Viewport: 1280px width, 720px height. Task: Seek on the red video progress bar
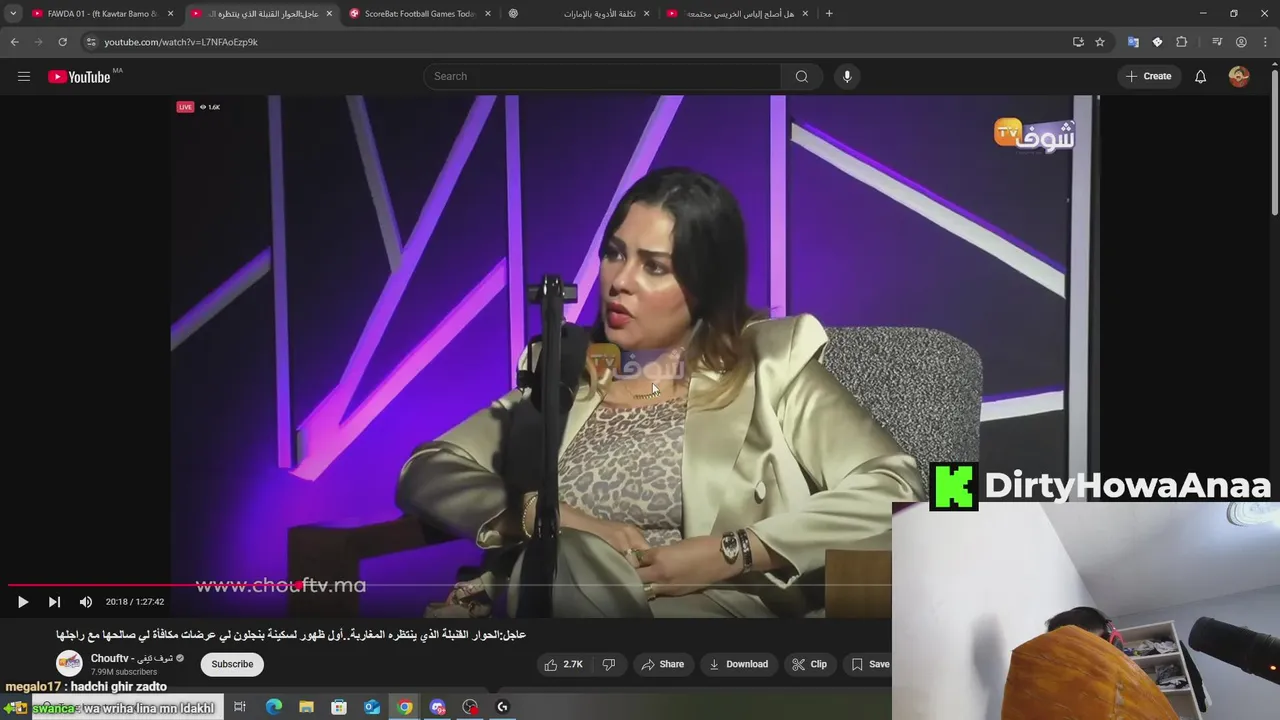449,585
